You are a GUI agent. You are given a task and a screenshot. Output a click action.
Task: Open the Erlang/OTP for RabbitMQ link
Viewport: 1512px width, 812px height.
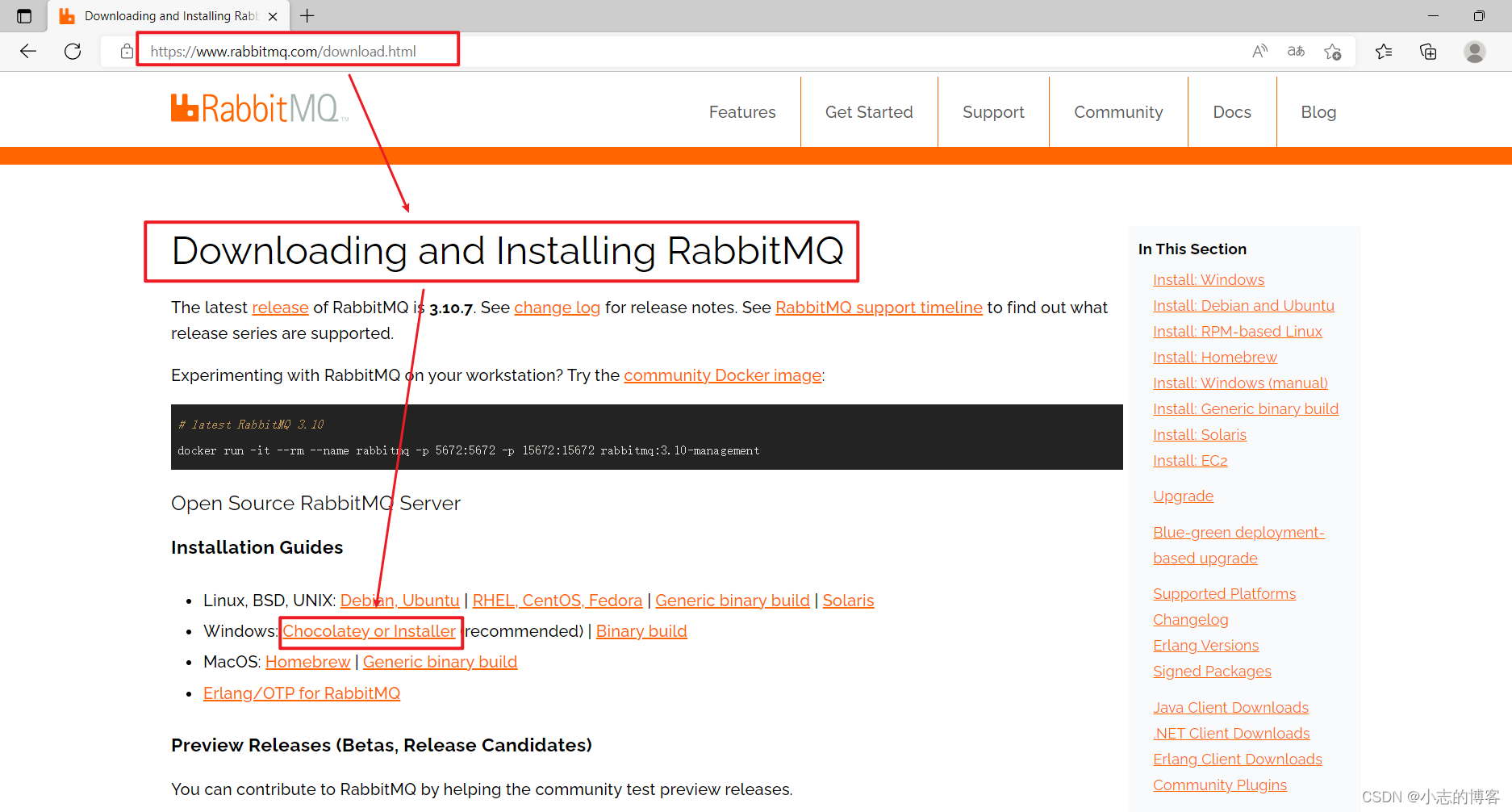pyautogui.click(x=302, y=693)
